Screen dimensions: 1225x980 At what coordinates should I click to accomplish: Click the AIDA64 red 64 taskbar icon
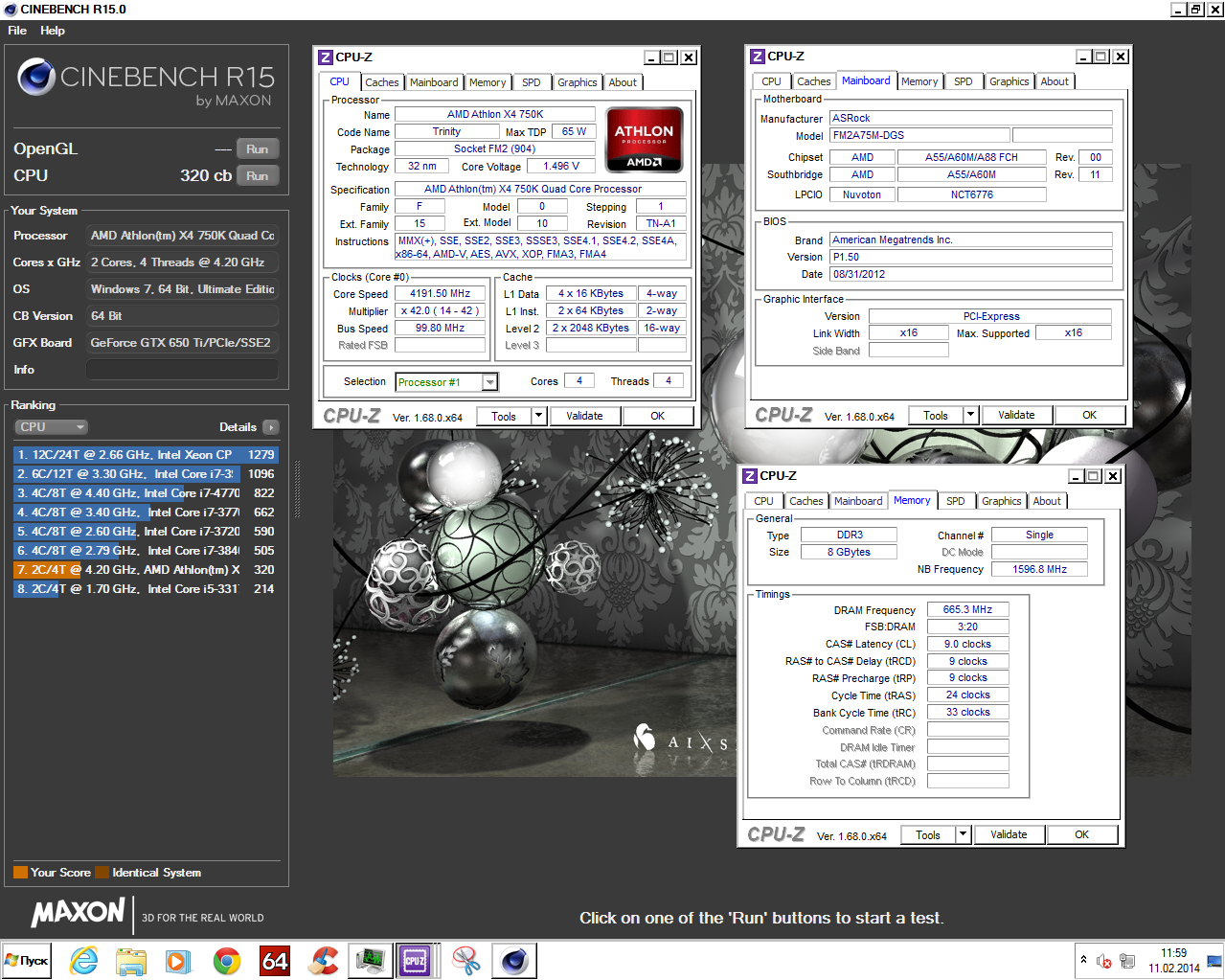[x=275, y=960]
